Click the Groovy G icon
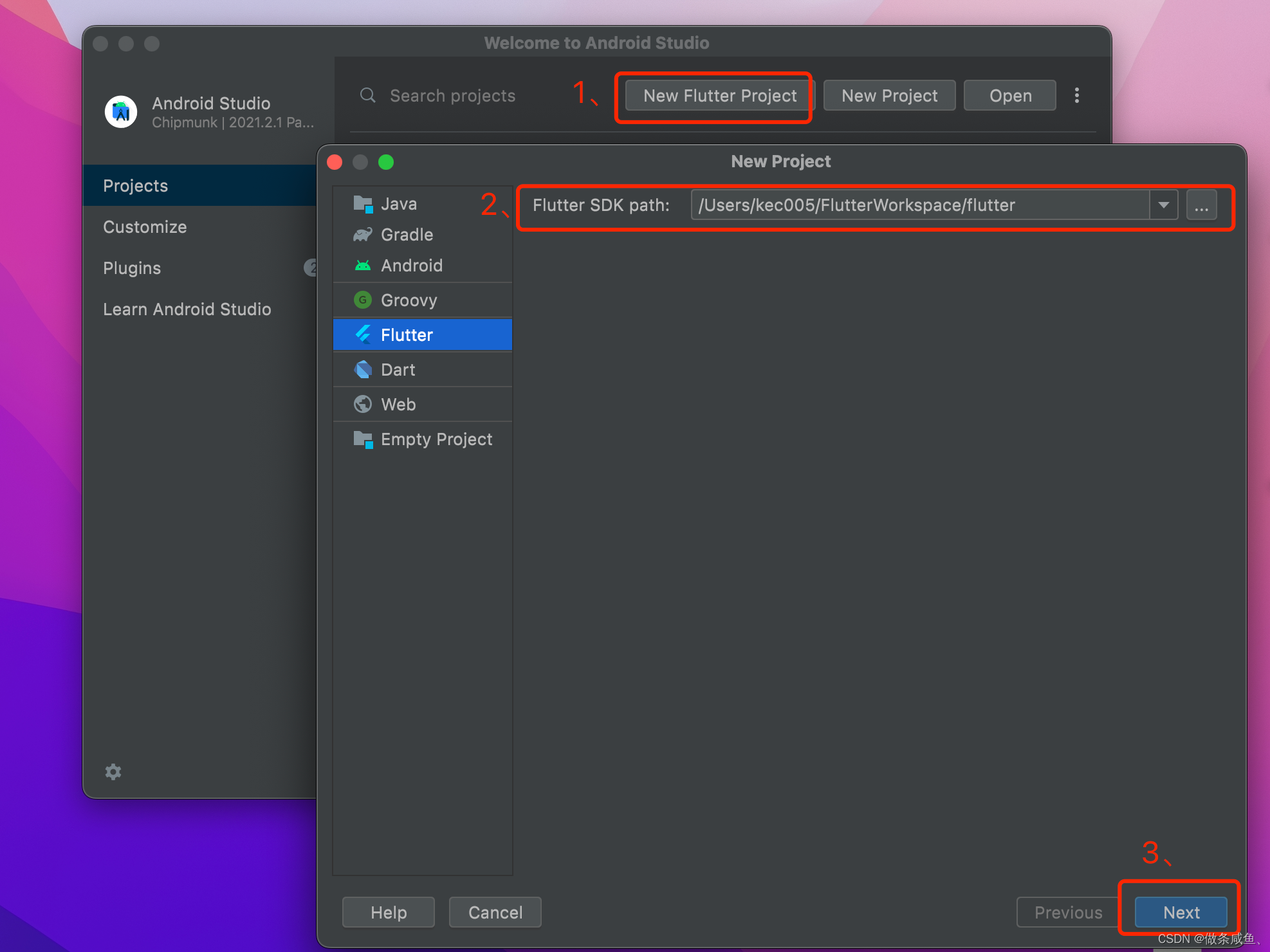The width and height of the screenshot is (1270, 952). (363, 300)
